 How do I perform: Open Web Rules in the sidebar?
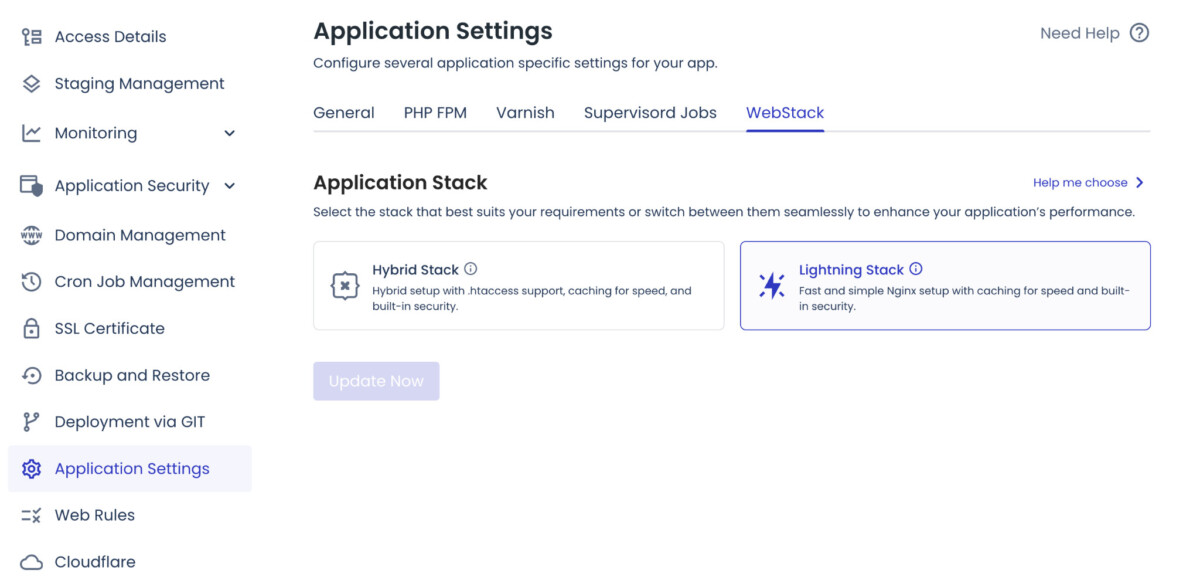(94, 515)
